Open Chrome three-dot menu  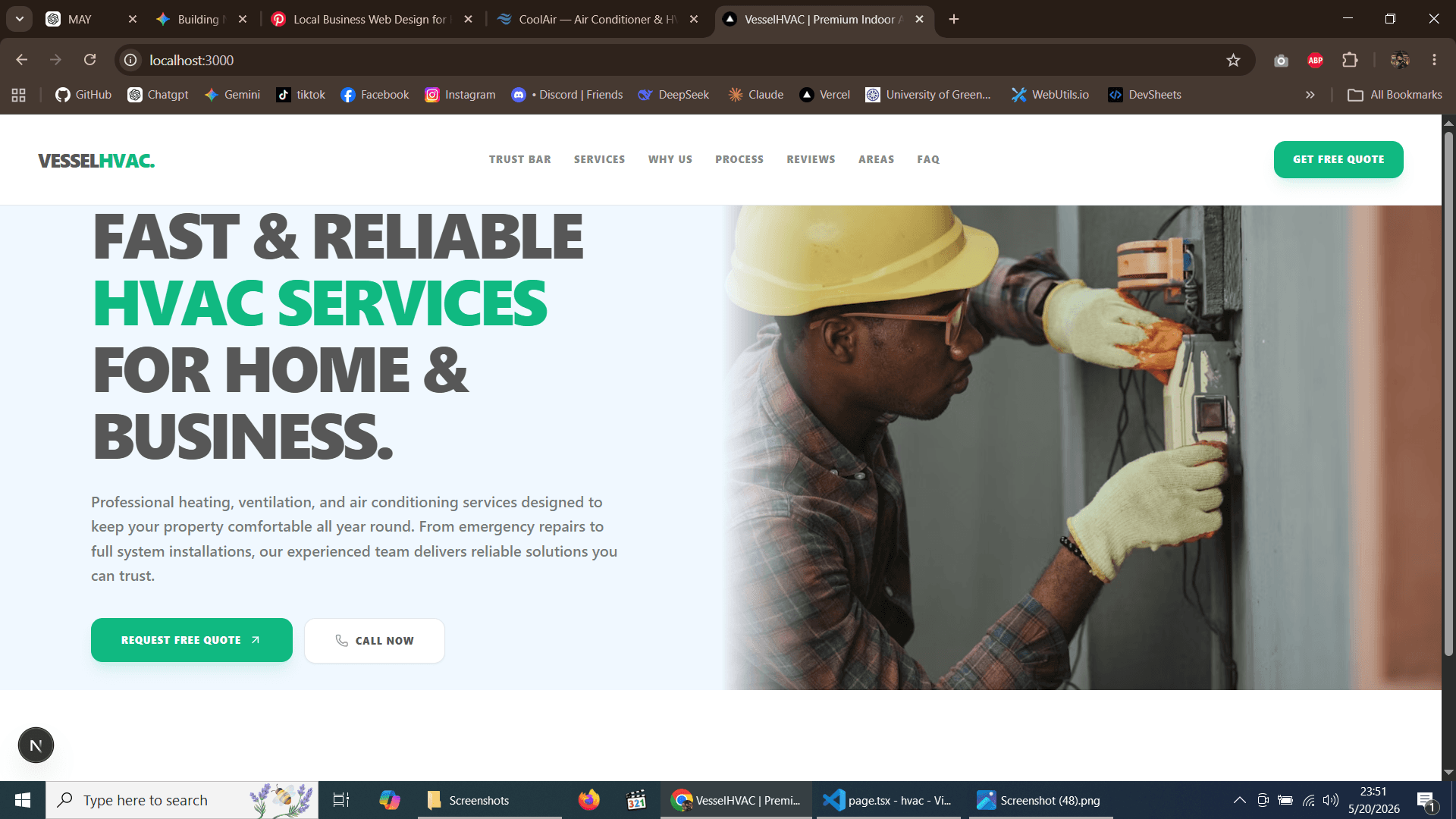click(1434, 60)
